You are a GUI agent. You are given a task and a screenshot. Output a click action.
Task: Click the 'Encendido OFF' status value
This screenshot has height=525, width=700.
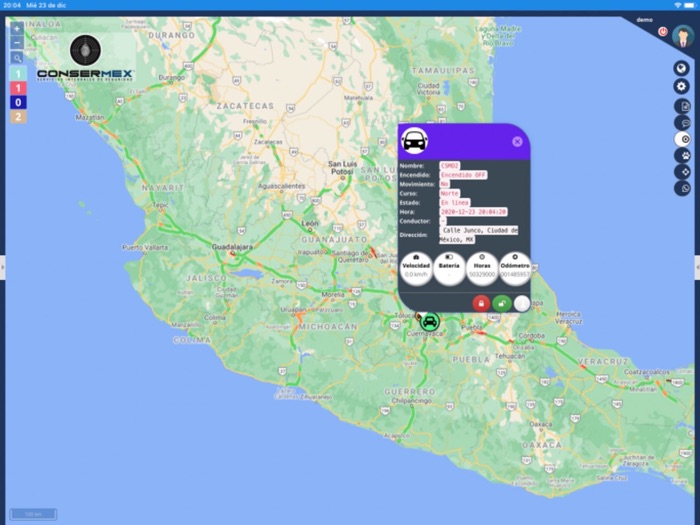pos(463,175)
